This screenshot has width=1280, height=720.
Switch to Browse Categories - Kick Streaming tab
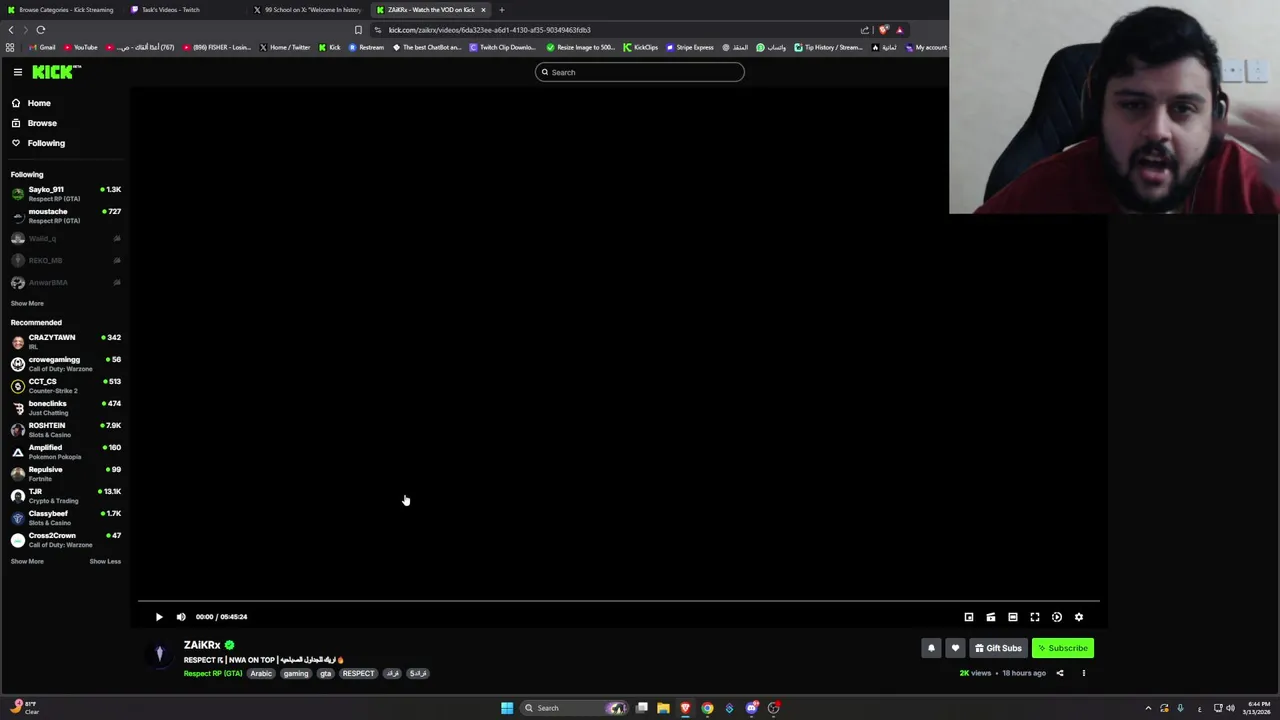tap(62, 10)
